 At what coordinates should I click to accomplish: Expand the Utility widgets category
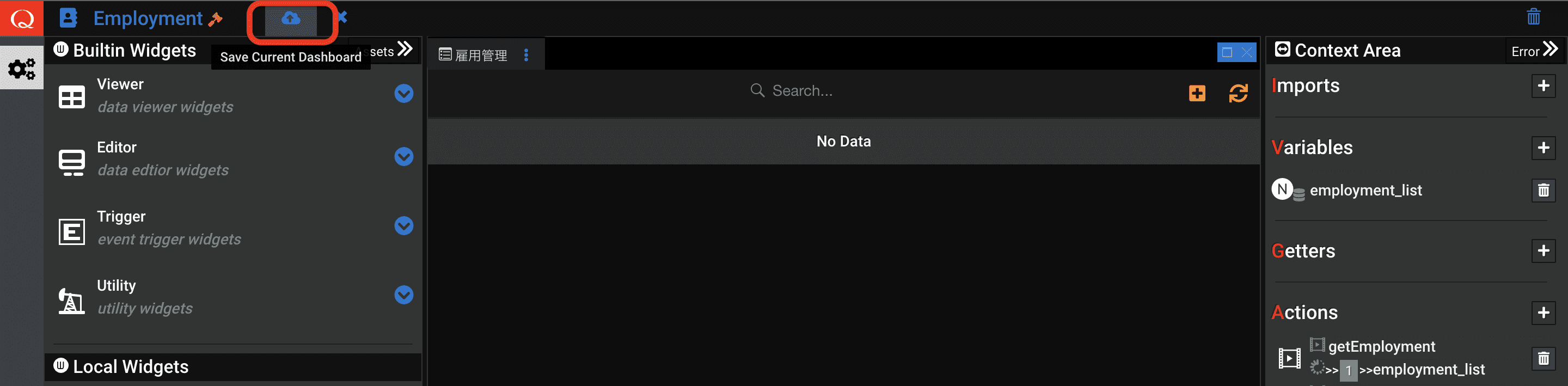403,295
